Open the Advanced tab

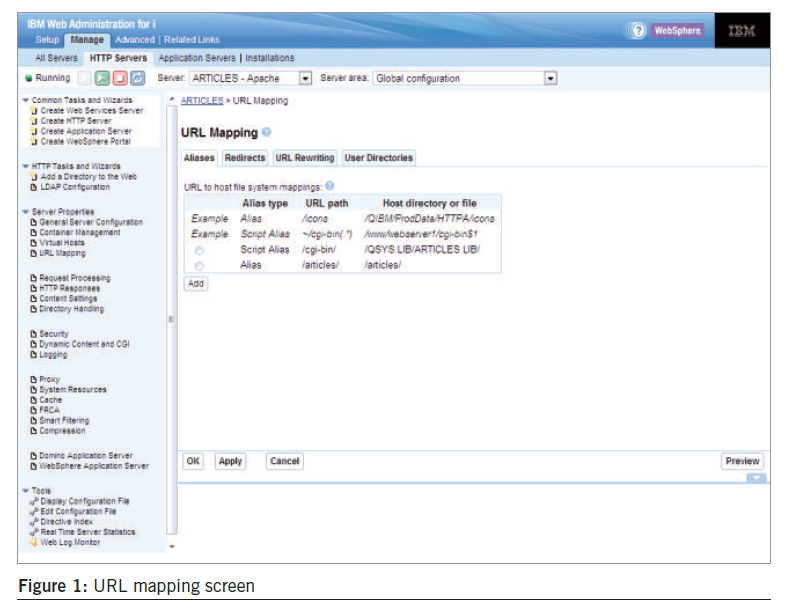[x=135, y=40]
